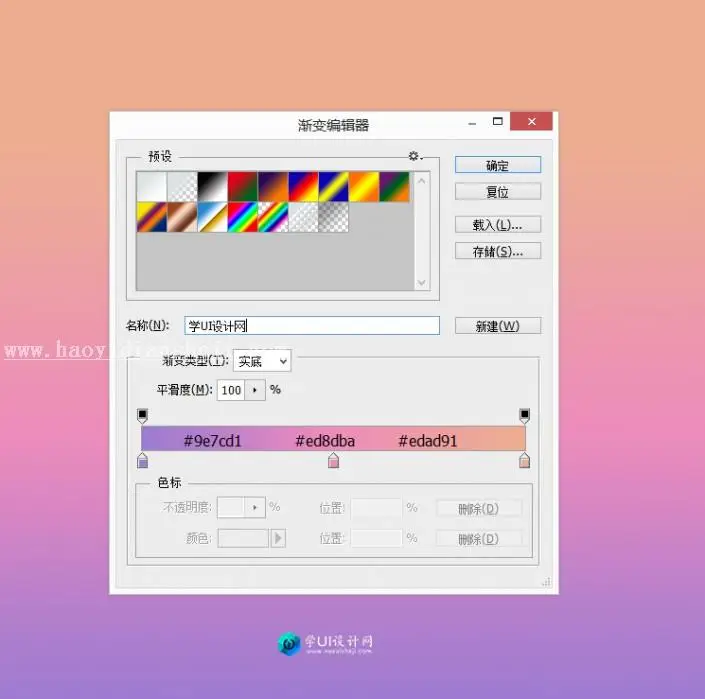Select the blue-yellow-blue gradient preset
Screen dimensions: 705x699
pos(334,187)
